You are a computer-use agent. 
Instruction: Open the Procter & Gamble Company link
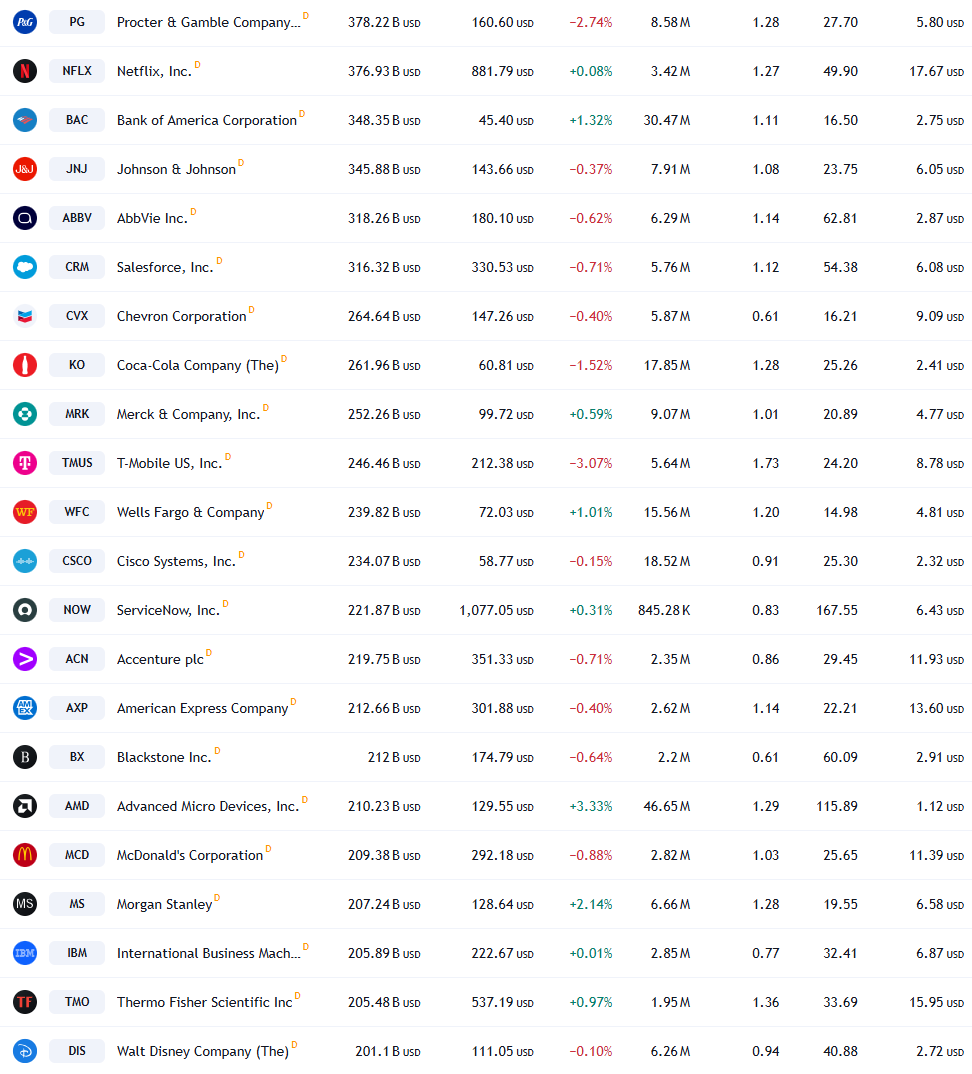(208, 23)
